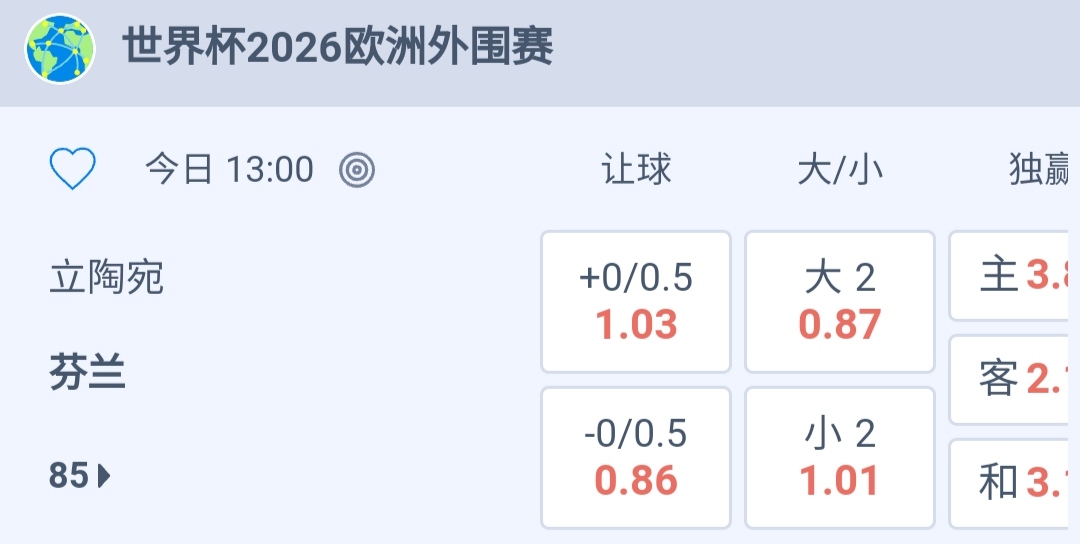Select the 独赢 column header
The image size is (1080, 544).
coord(1040,170)
